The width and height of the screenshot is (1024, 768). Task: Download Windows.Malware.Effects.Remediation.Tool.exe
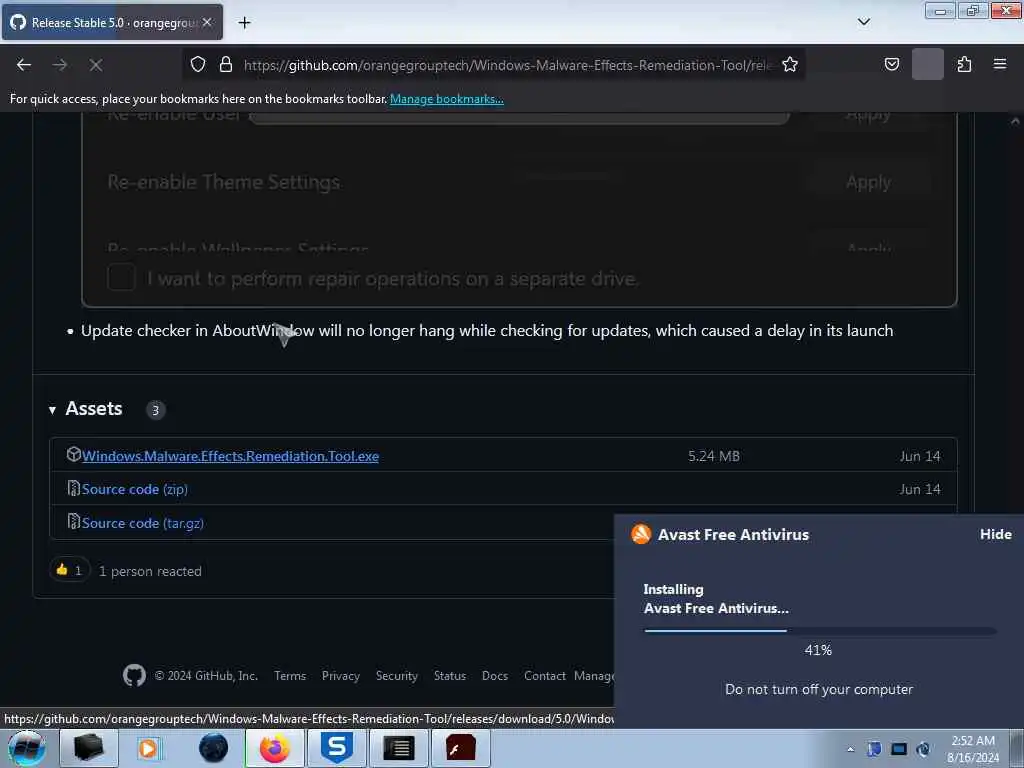pyautogui.click(x=230, y=456)
